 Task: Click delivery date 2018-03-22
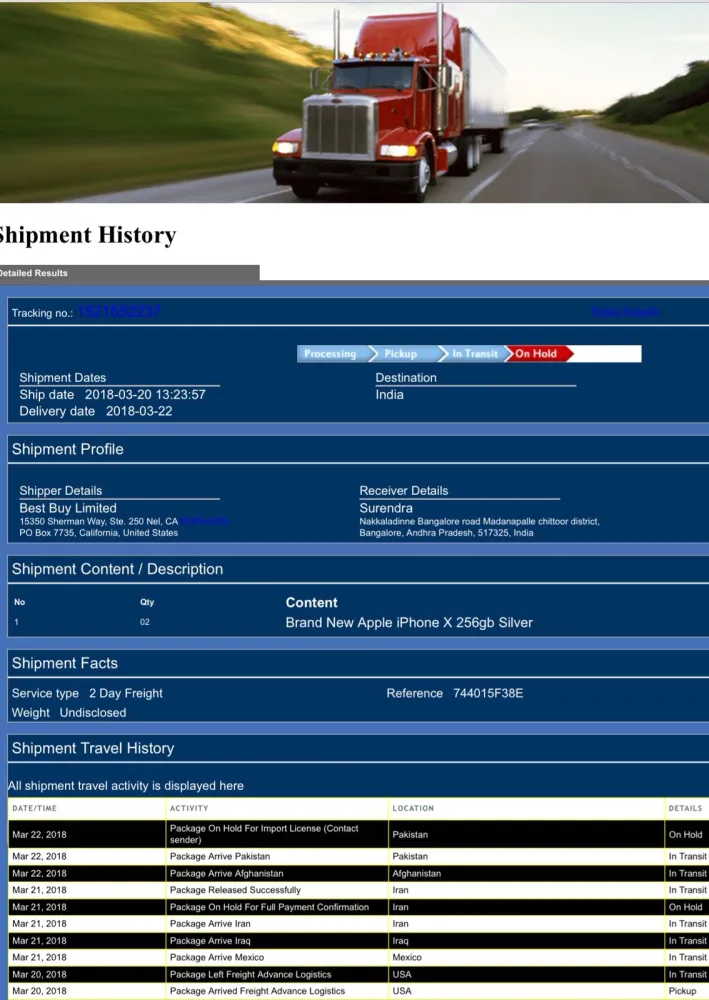(x=139, y=411)
